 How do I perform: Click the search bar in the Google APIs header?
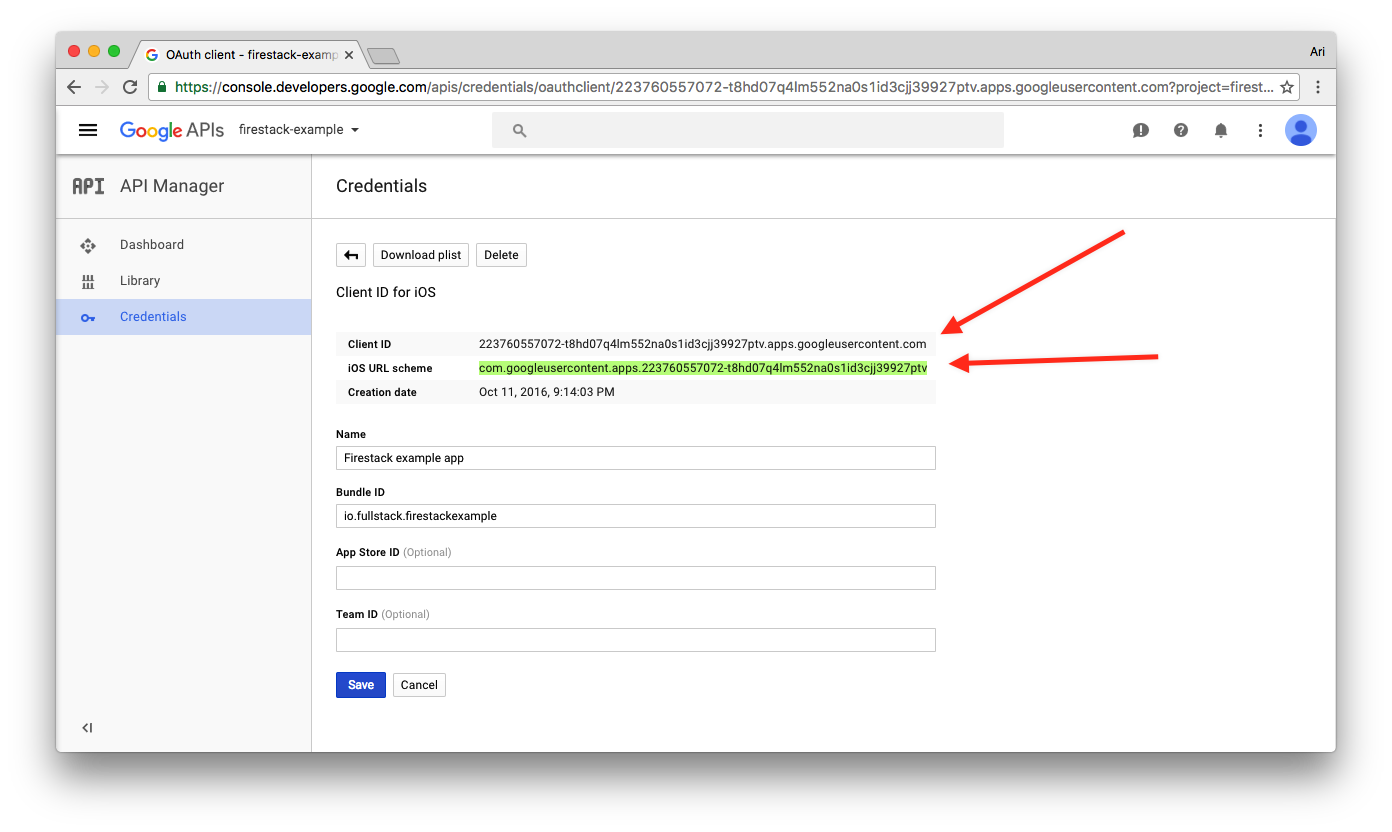748,130
